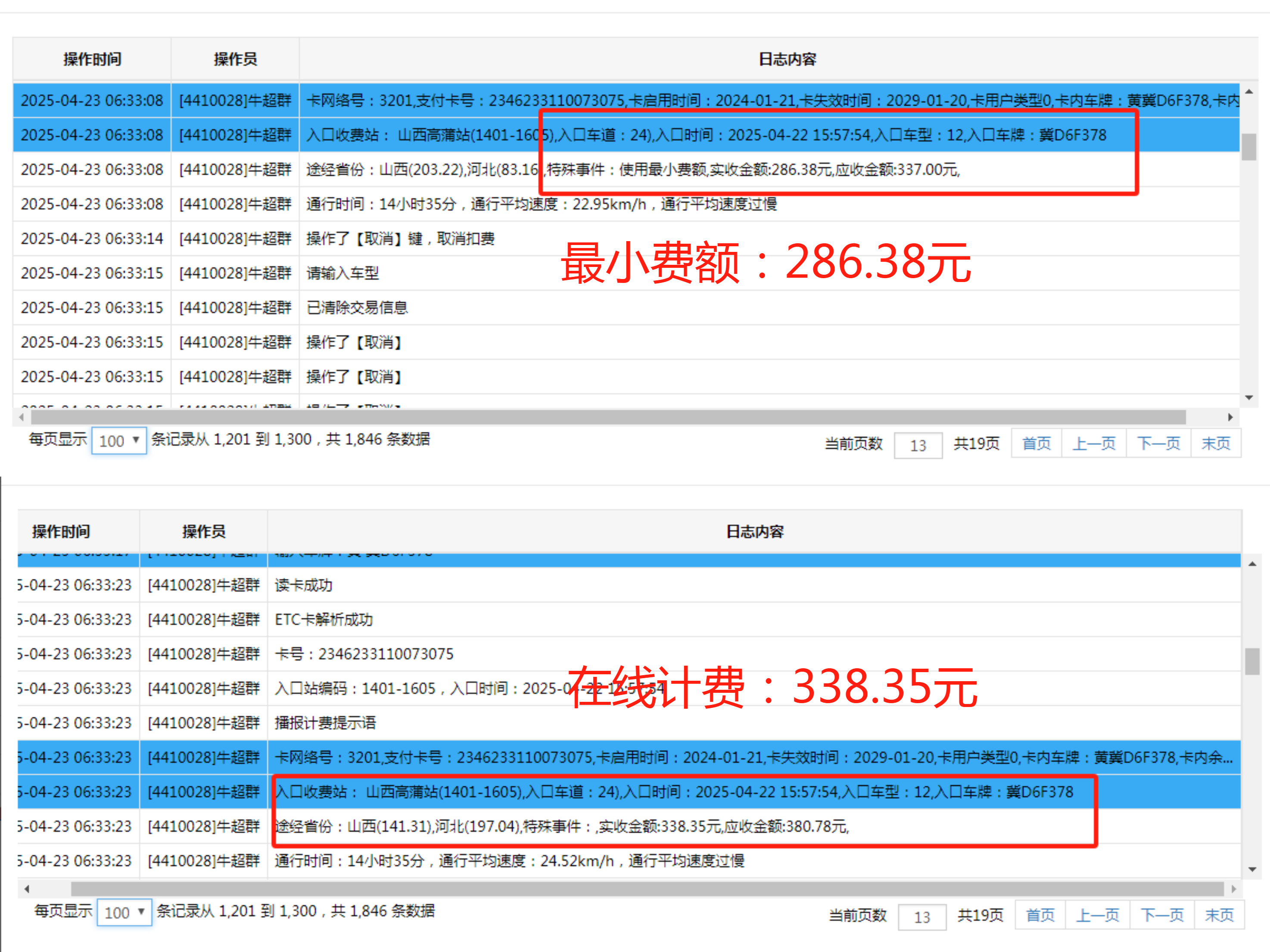The image size is (1270, 952).
Task: Click 下一页 in top table pagination
Action: [x=1158, y=443]
